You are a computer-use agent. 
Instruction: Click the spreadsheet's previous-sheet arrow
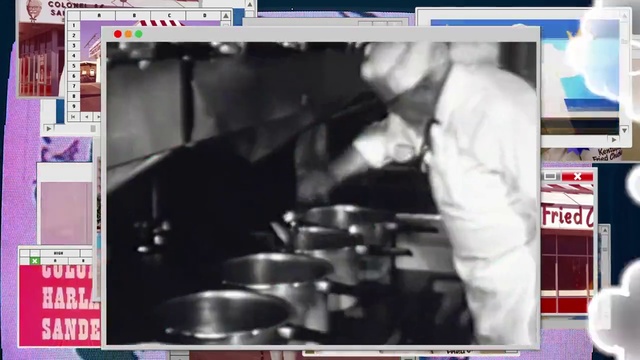coord(87,117)
